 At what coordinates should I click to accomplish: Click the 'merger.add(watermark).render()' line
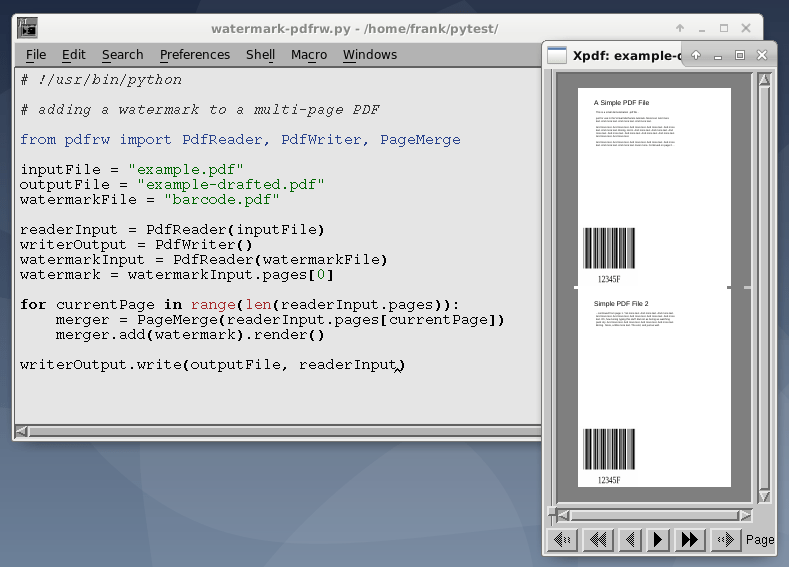click(190, 335)
